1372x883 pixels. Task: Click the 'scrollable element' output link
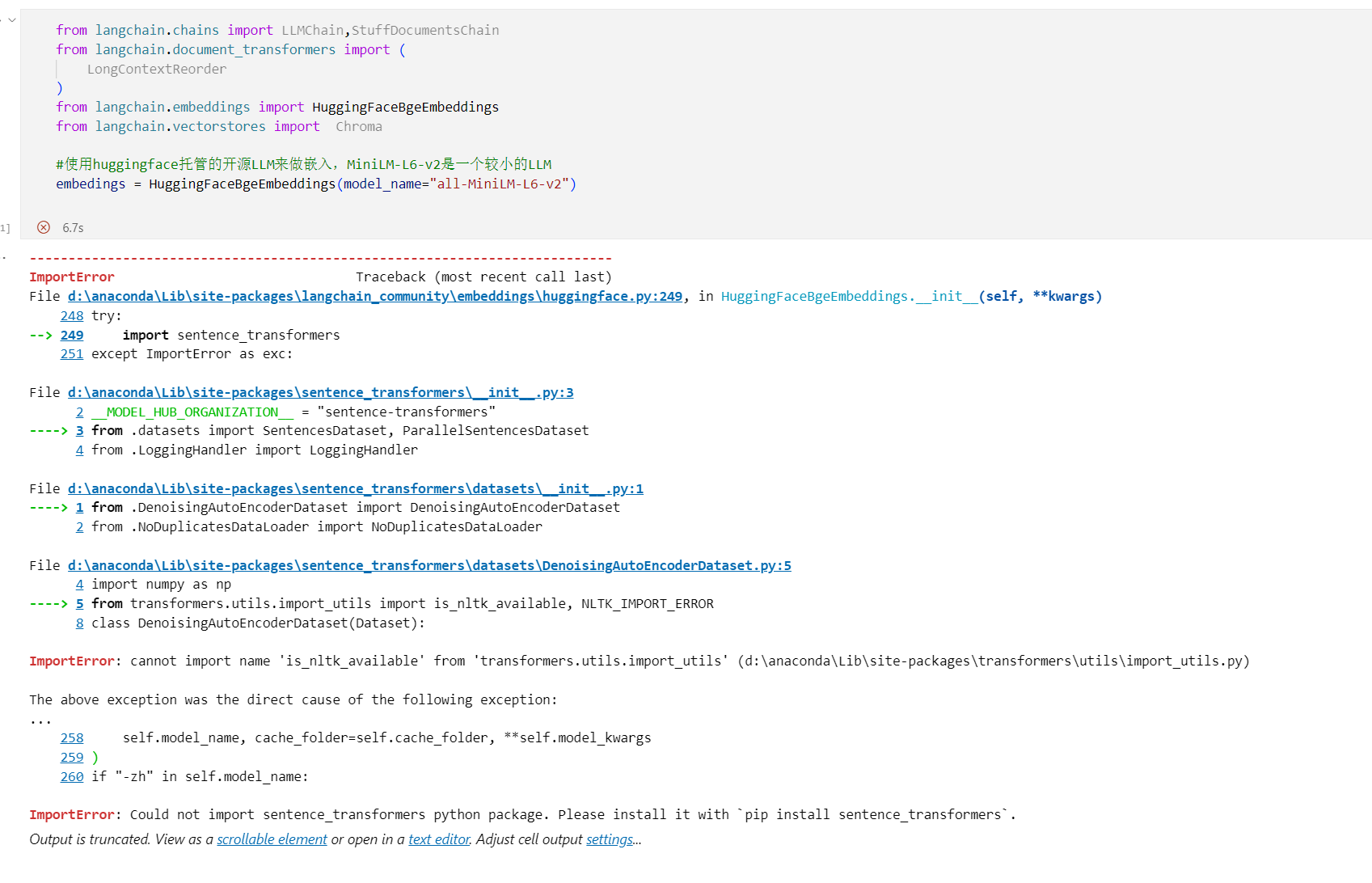click(x=272, y=839)
